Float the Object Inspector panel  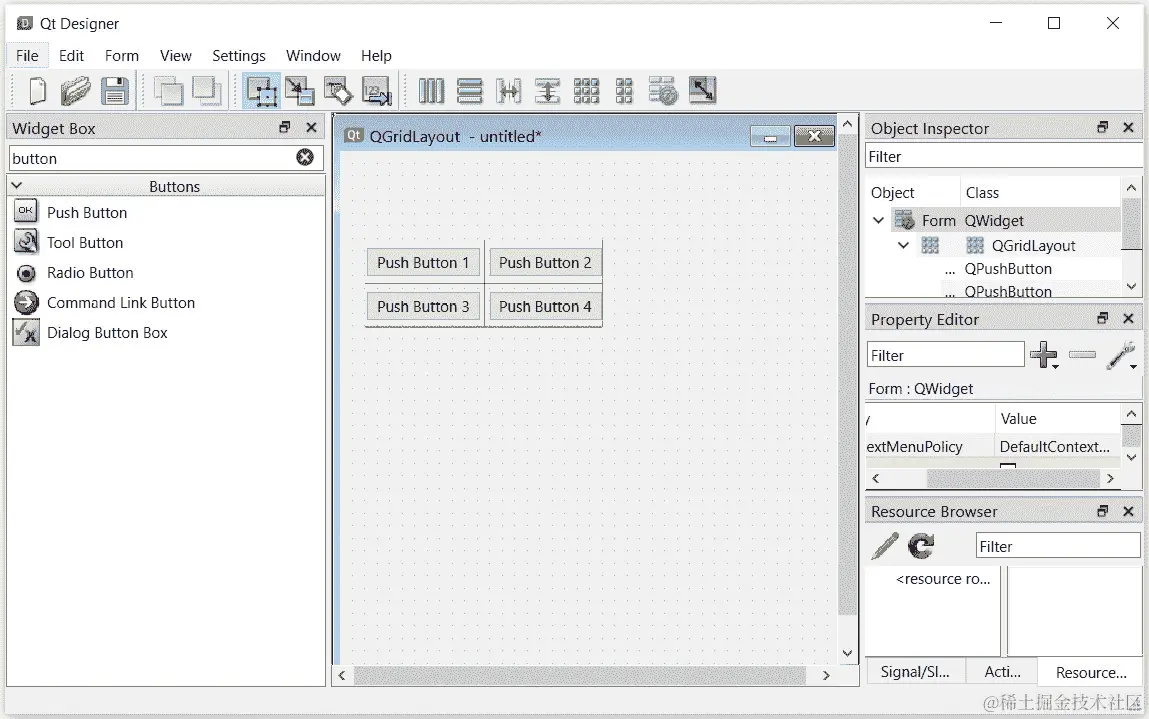click(1102, 128)
